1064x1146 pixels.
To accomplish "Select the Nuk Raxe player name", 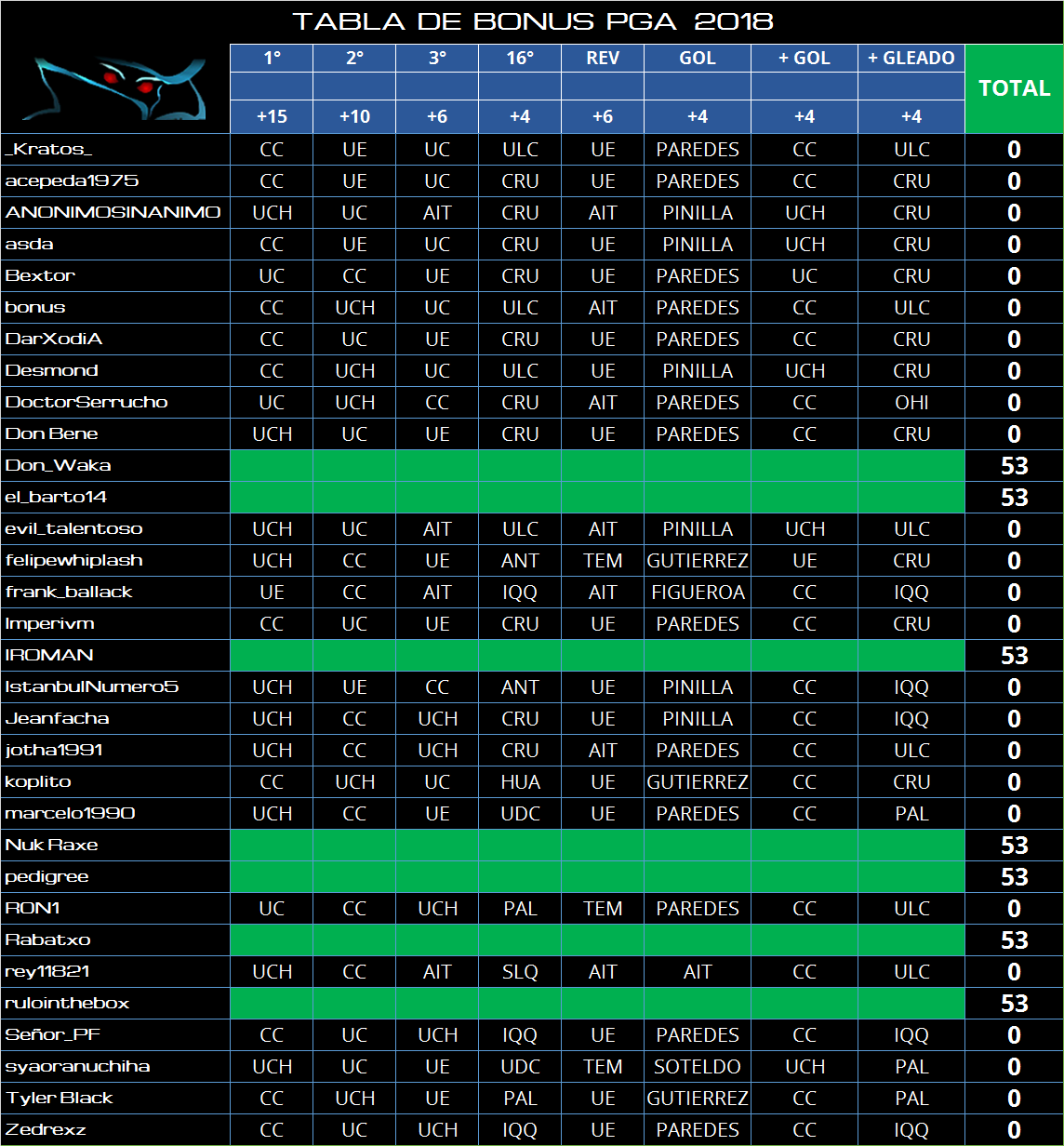I will pyautogui.click(x=51, y=846).
